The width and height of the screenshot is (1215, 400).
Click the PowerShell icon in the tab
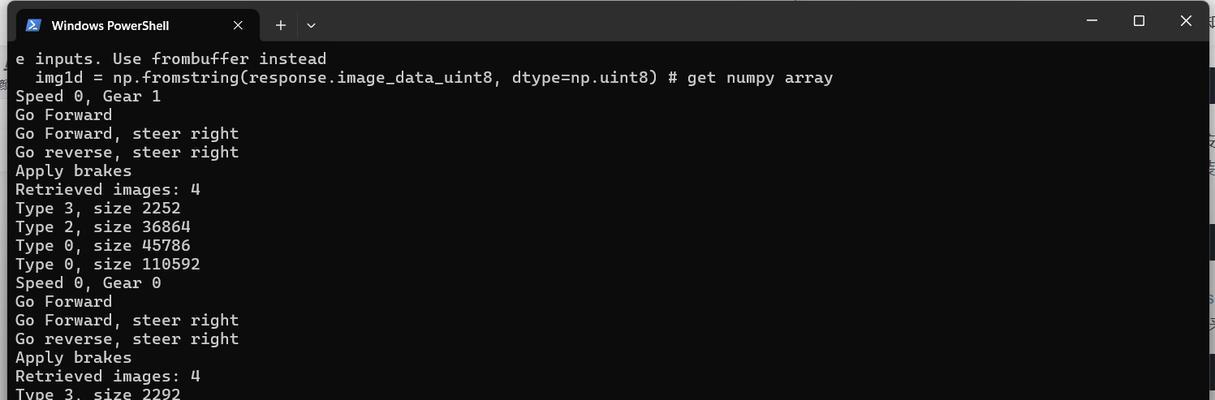point(34,25)
